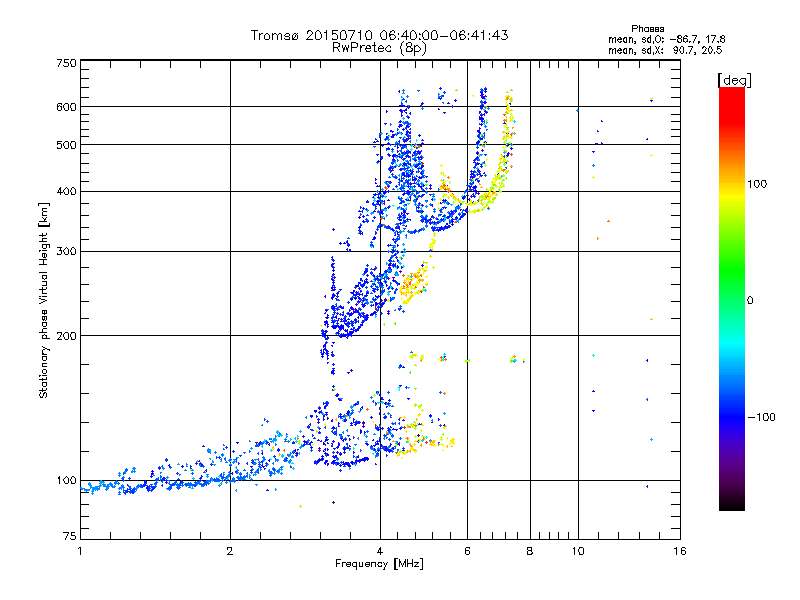The width and height of the screenshot is (800, 600).
Task: Click the x-axis label '16'
Action: (x=680, y=551)
